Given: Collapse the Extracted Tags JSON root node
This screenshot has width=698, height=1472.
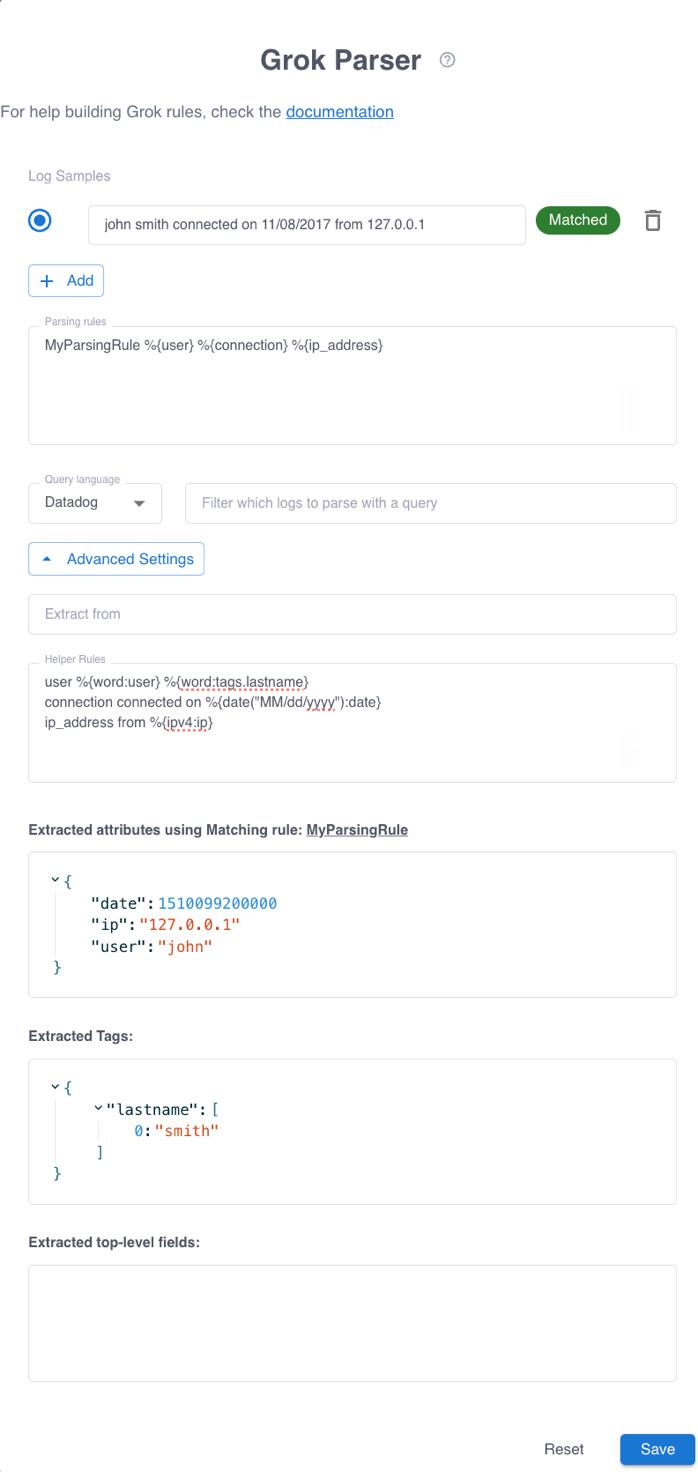Looking at the screenshot, I should 57,1087.
